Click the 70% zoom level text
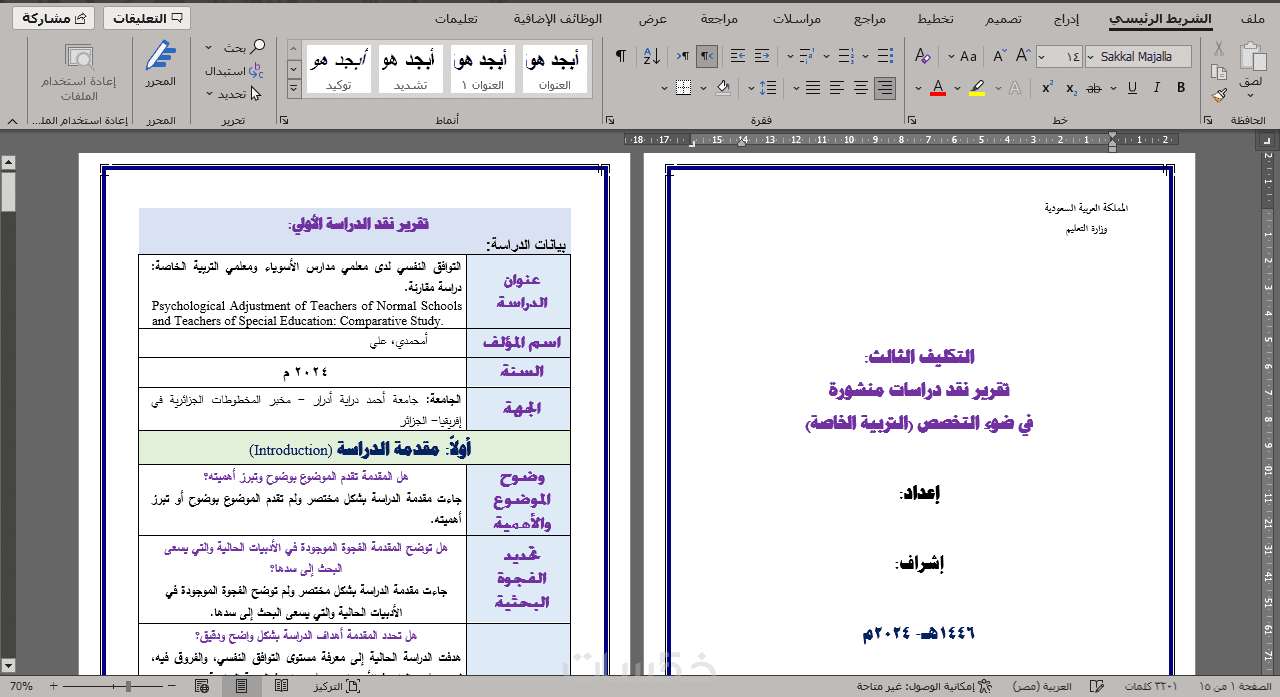Viewport: 1280px width, 697px height. click(22, 686)
